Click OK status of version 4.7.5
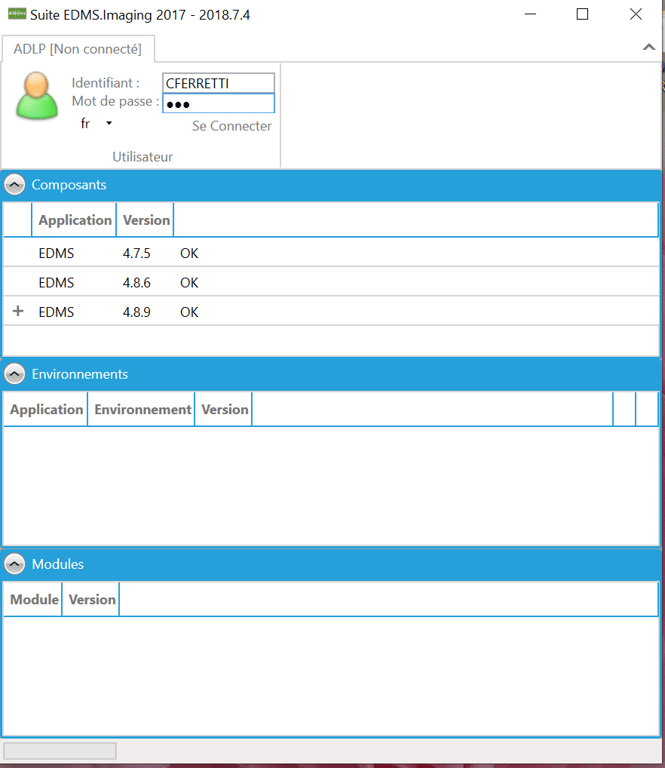 pyautogui.click(x=189, y=253)
